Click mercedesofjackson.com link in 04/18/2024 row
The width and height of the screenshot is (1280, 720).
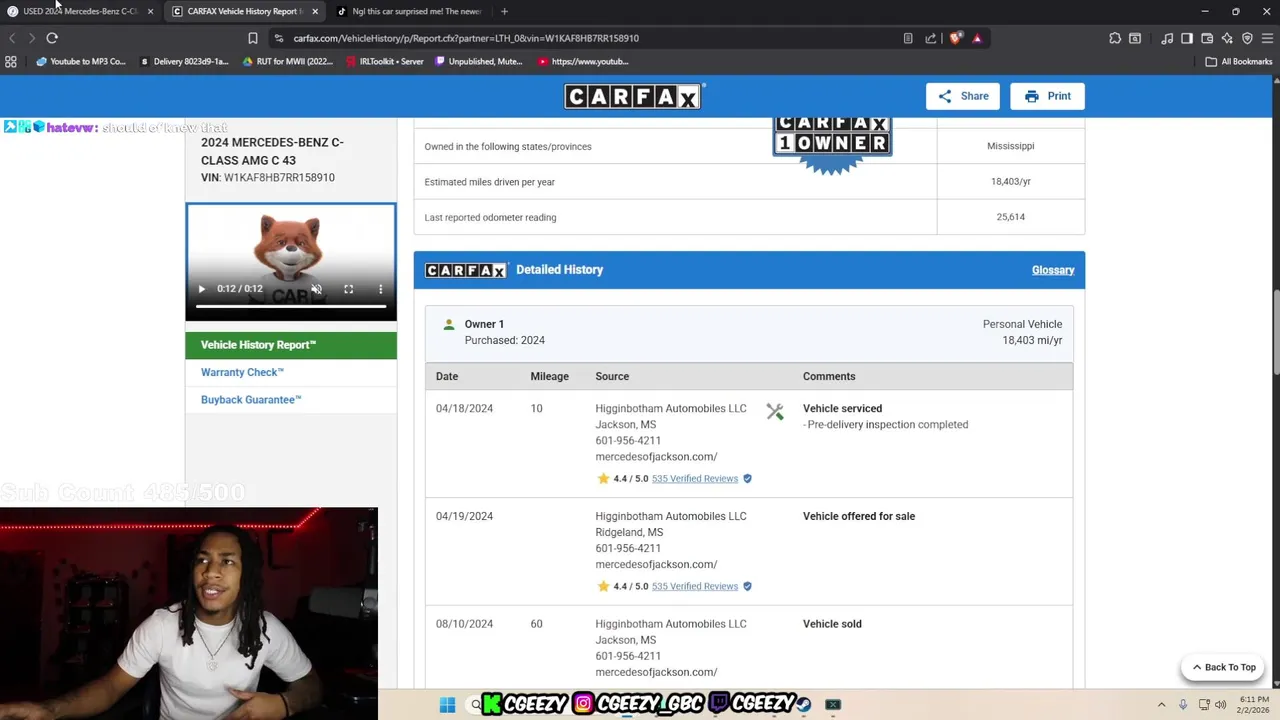656,457
